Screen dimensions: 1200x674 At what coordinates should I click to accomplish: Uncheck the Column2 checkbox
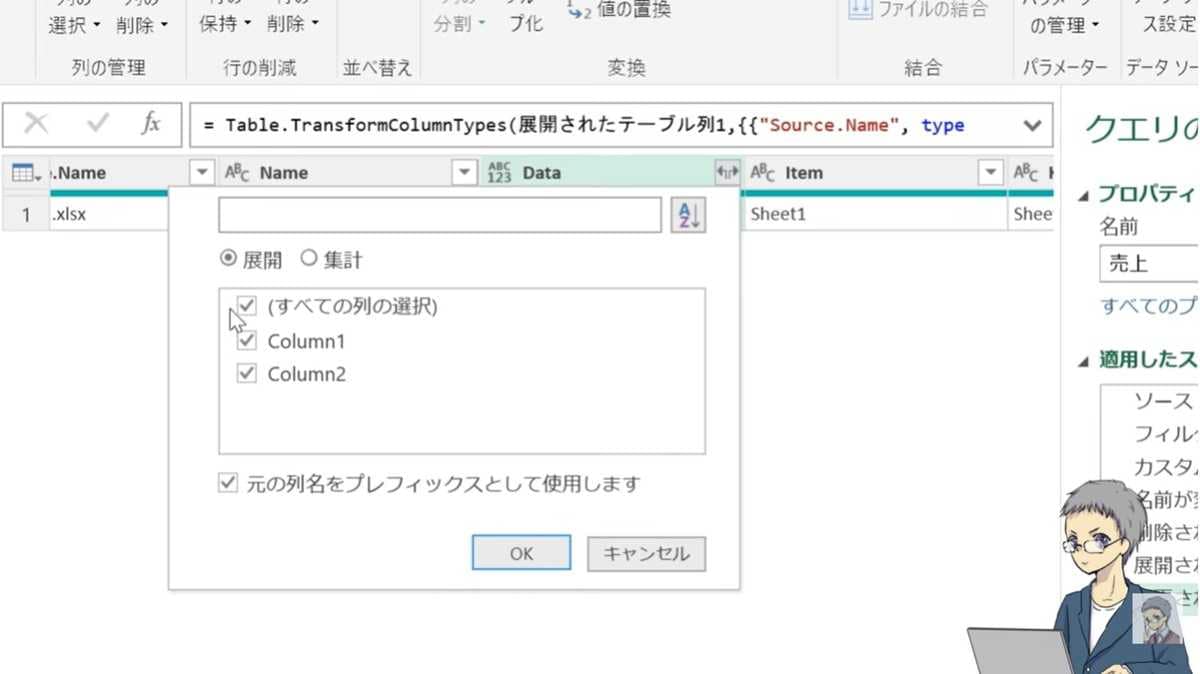click(246, 374)
